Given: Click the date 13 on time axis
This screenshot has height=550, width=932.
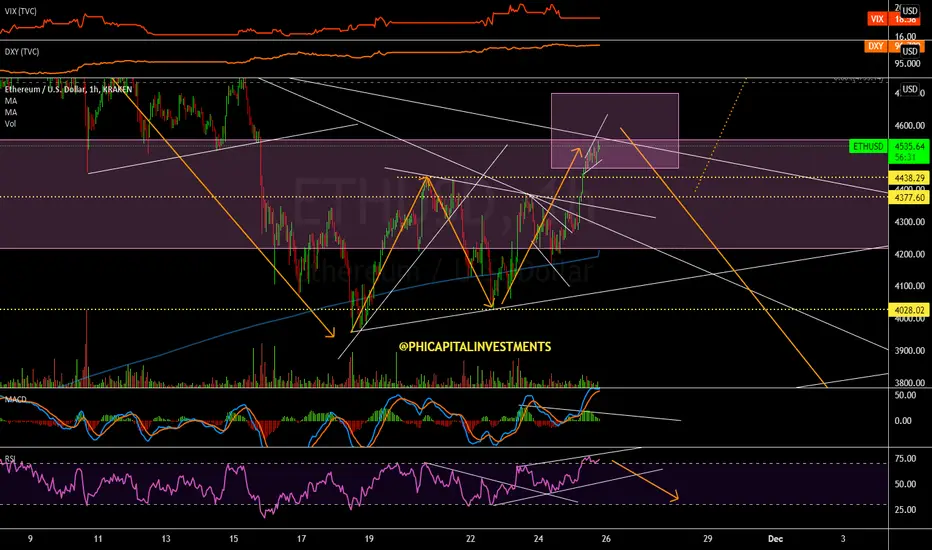Looking at the screenshot, I should [166, 539].
